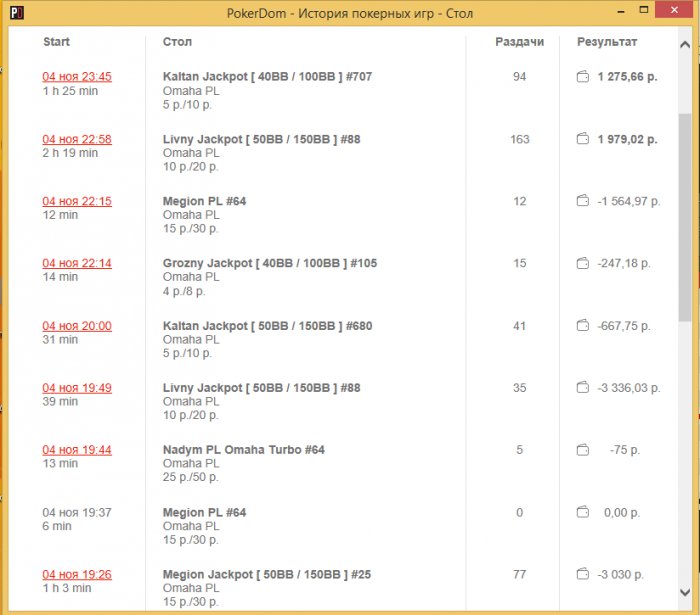This screenshot has height=615, width=700.
Task: Click duration text 1 h 25 min
Action: [70, 91]
